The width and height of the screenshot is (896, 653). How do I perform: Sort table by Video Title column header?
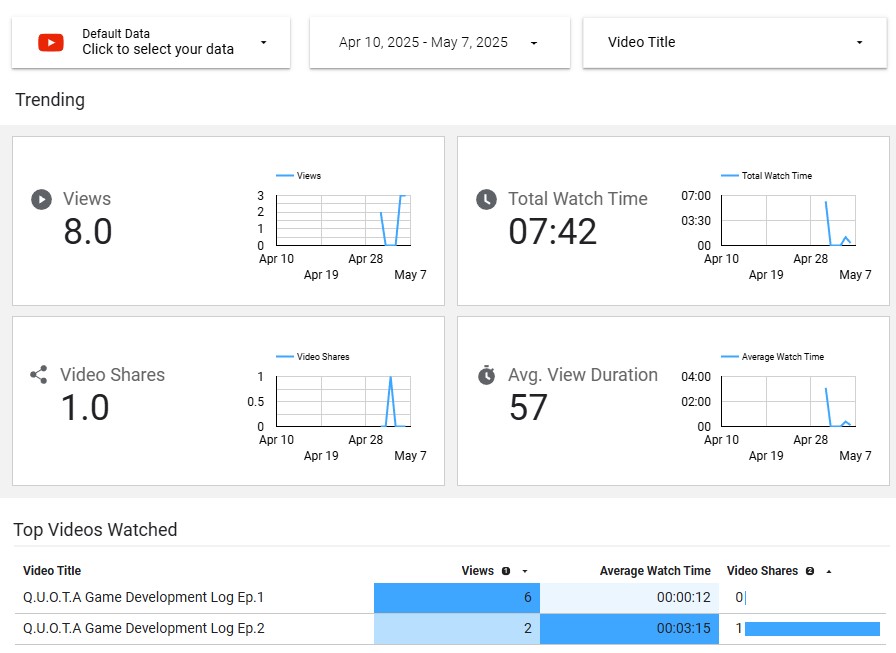point(52,571)
